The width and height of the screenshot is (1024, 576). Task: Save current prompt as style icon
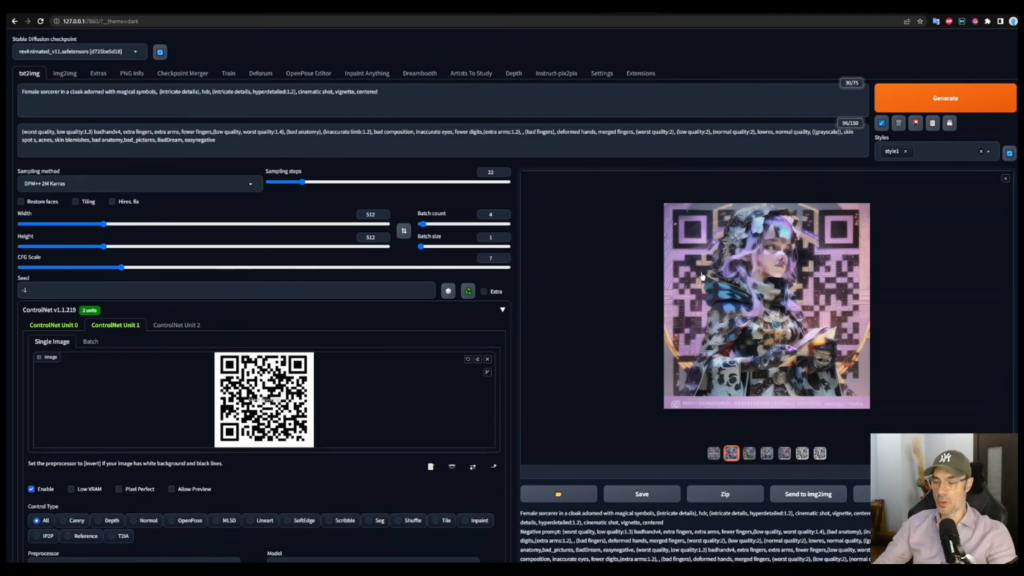[950, 123]
